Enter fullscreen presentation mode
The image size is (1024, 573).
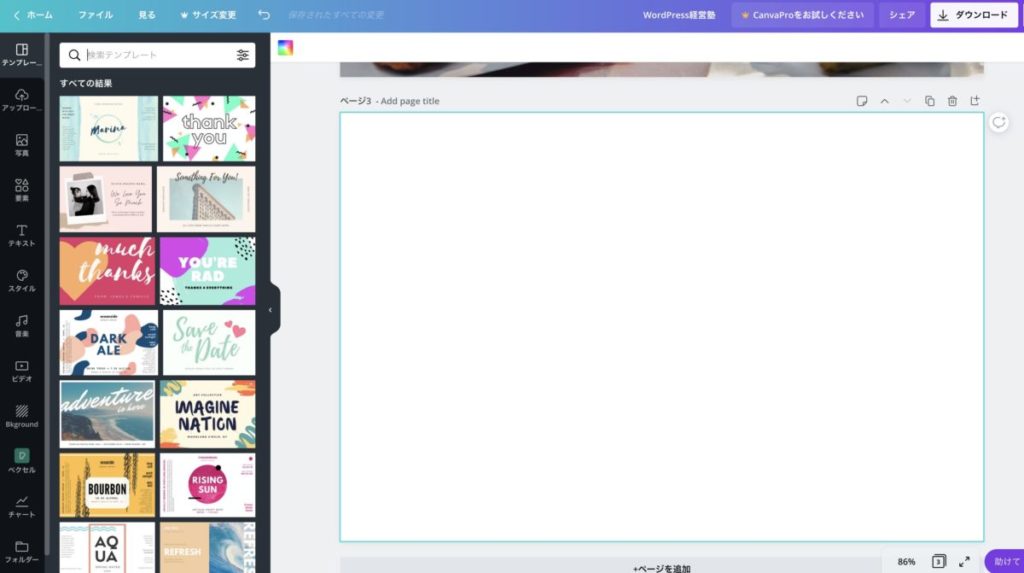click(x=964, y=561)
